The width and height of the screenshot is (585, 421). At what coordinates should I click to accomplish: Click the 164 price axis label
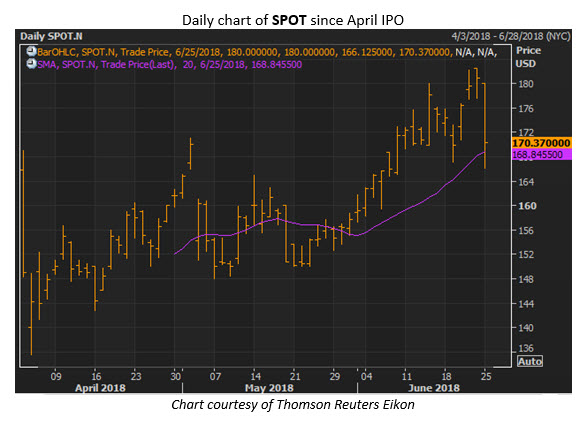526,182
